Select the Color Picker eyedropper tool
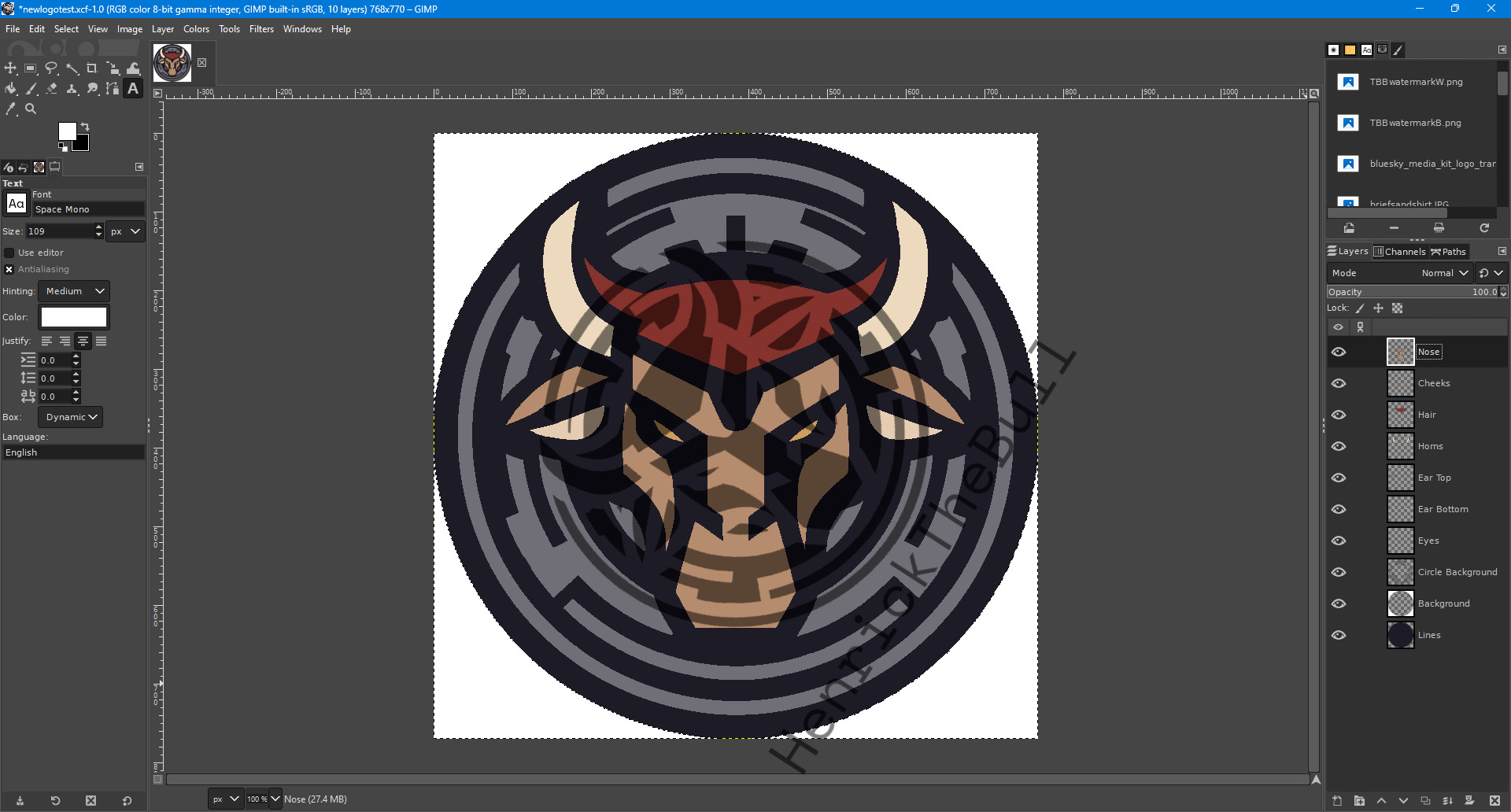This screenshot has height=812, width=1511. click(x=10, y=109)
